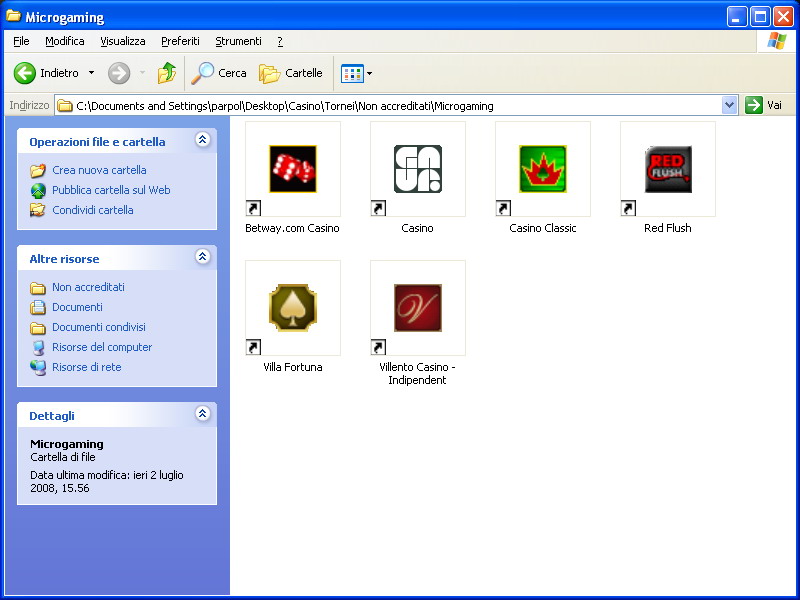
Task: Maximize the Microgaming window
Action: click(760, 17)
